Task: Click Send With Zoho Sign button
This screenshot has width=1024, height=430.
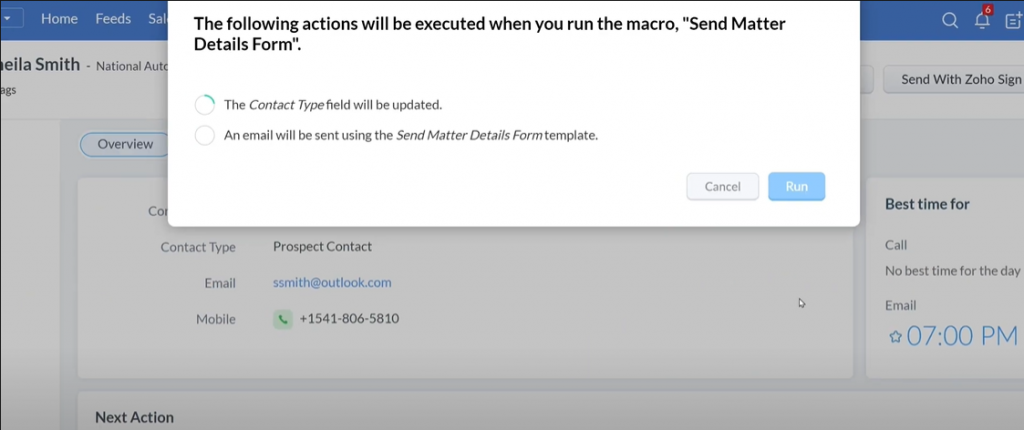Action: 955,80
